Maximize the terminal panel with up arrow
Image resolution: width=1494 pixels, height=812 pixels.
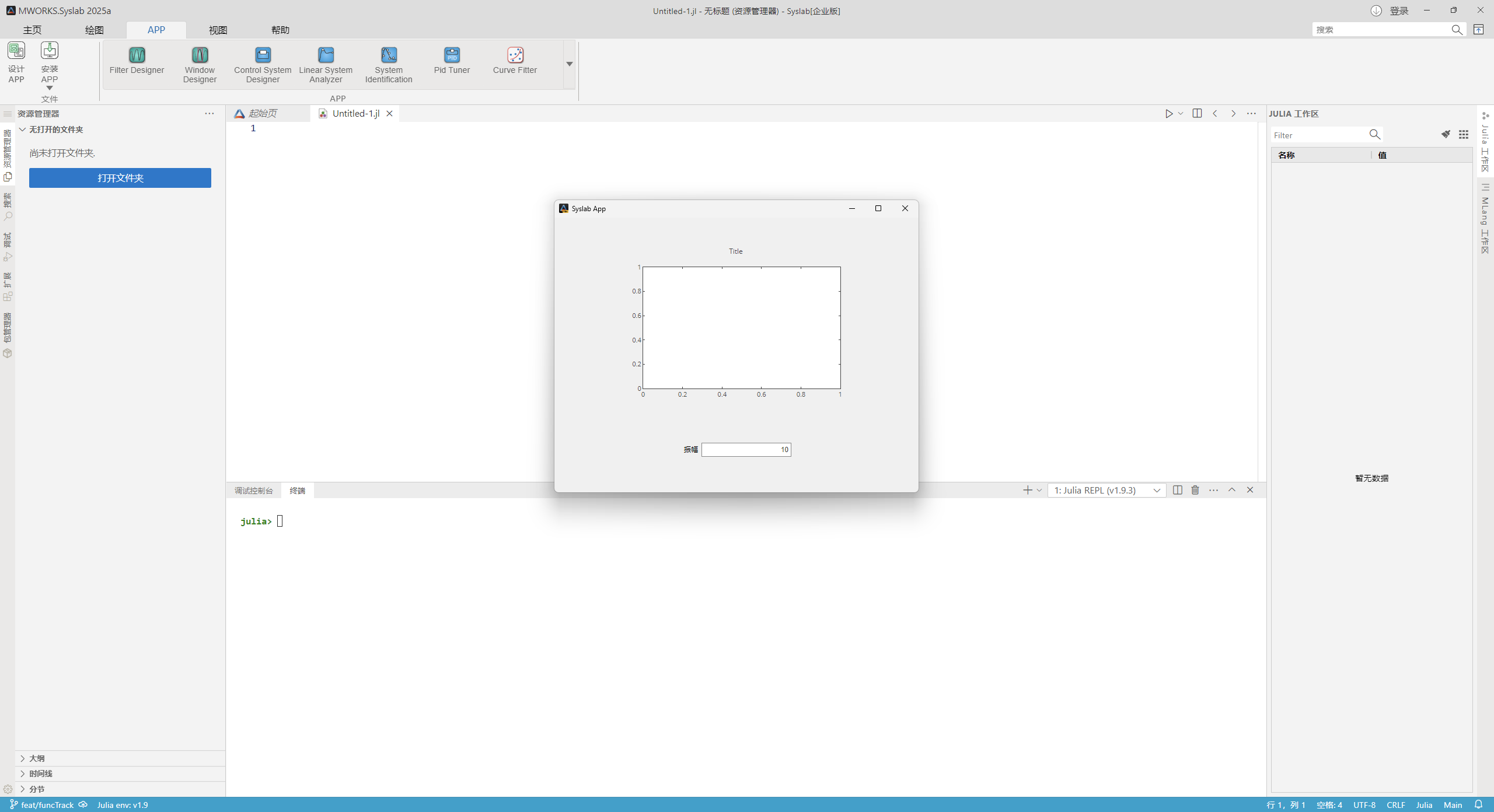coord(1232,490)
